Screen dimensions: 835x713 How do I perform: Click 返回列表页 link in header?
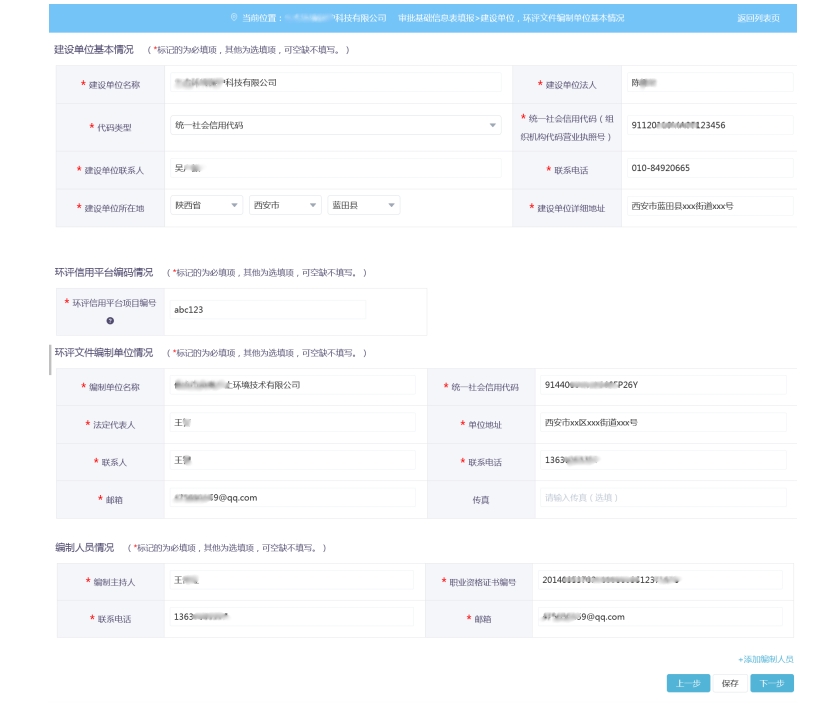click(758, 18)
